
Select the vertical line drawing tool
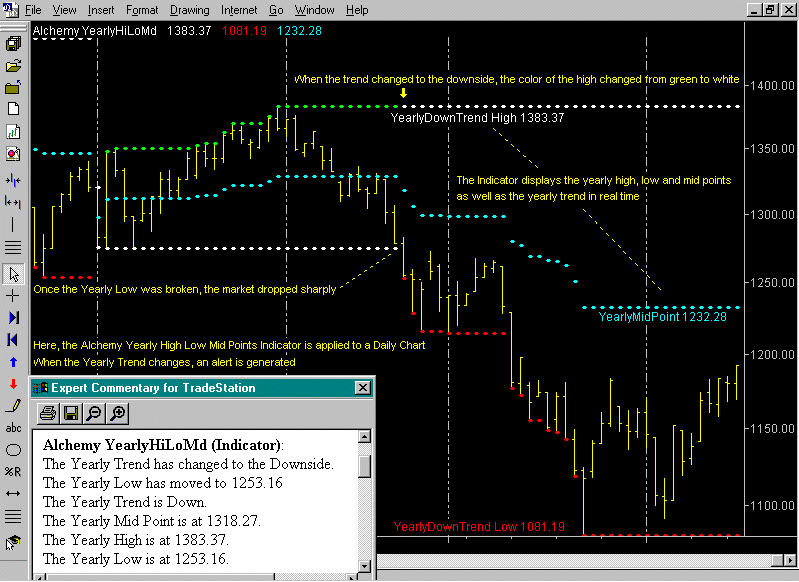coord(13,224)
